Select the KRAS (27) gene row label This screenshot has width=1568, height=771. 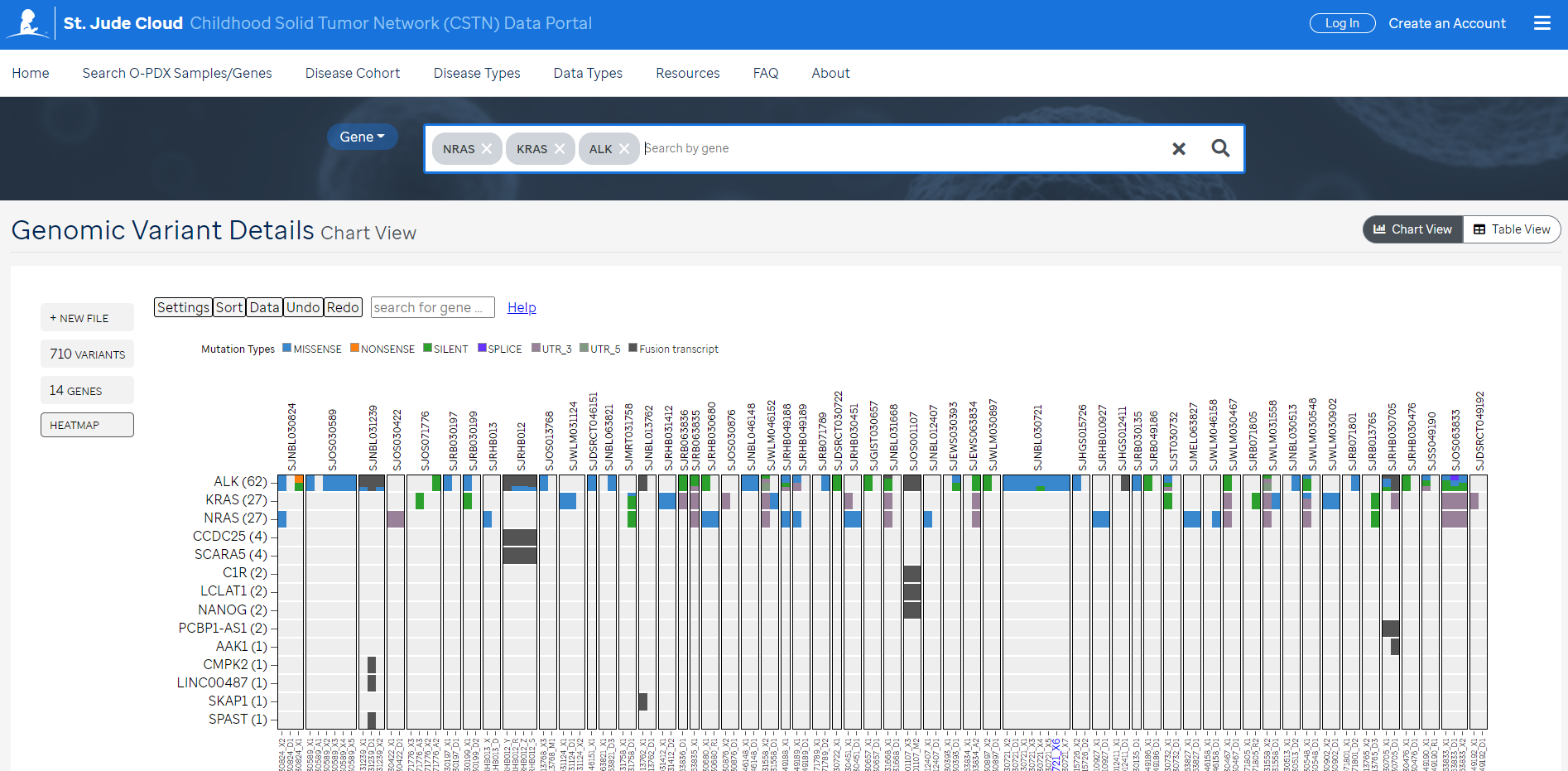(236, 500)
